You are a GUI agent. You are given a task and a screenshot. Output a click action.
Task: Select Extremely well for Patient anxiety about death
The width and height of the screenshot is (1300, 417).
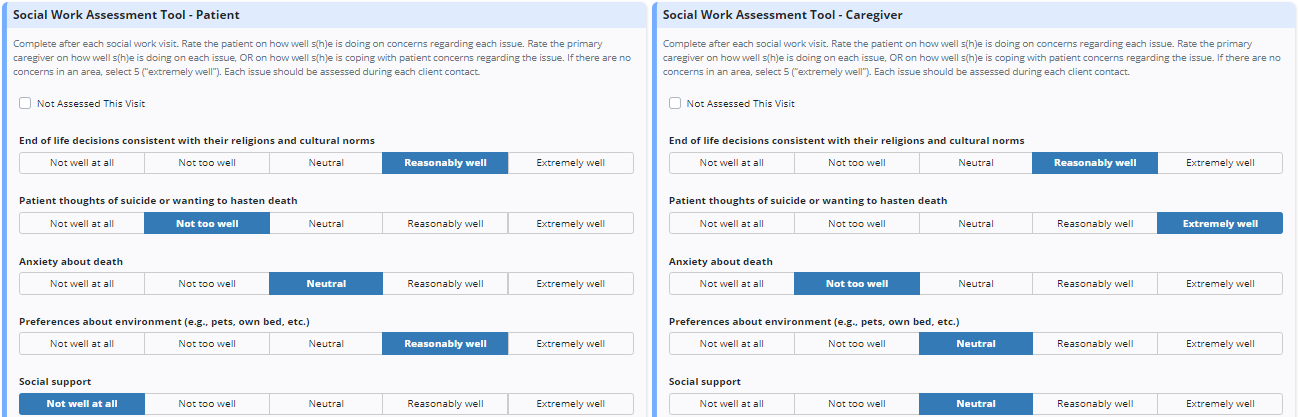570,284
